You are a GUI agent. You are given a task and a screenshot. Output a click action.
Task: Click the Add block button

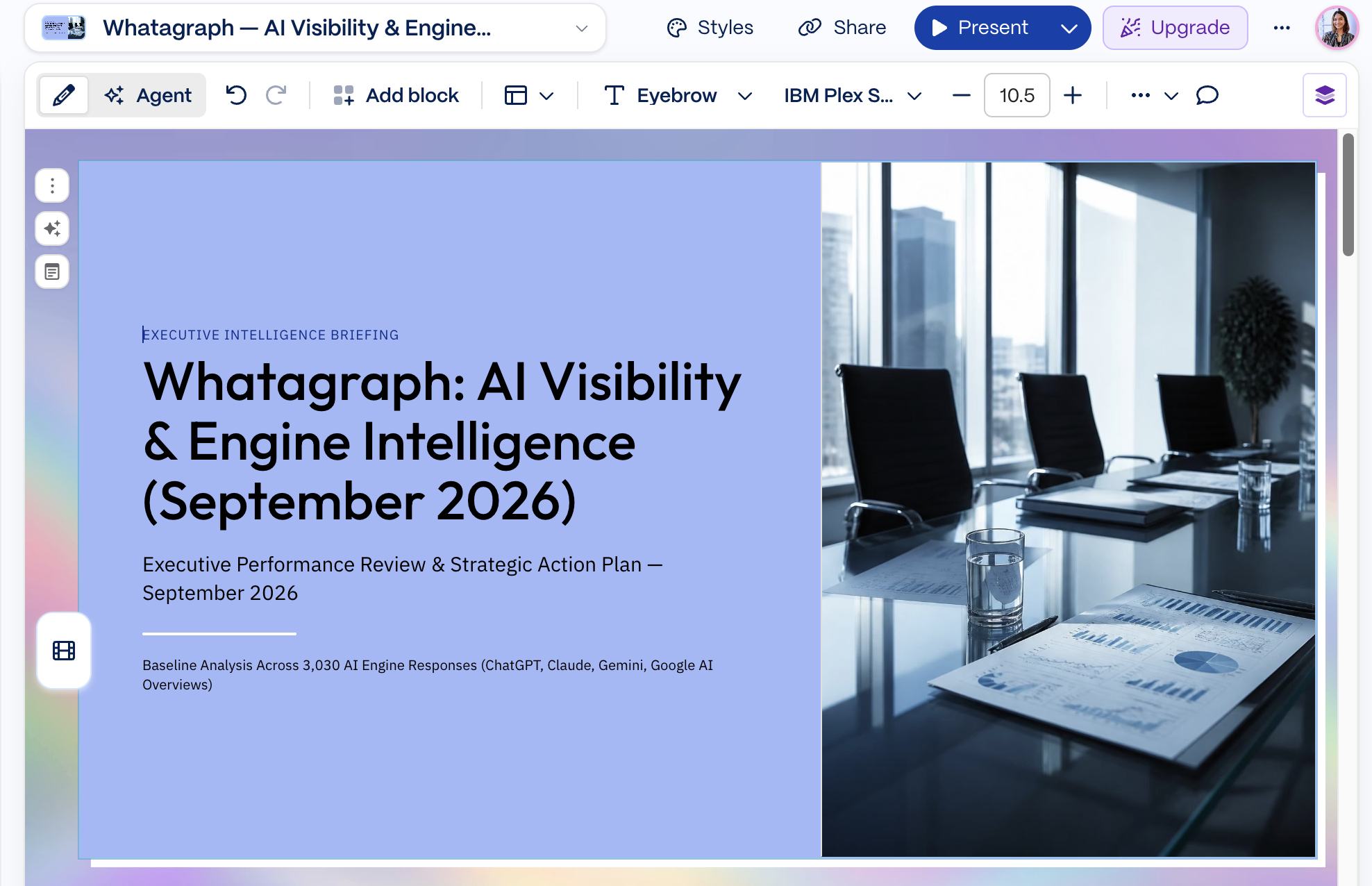[x=396, y=95]
